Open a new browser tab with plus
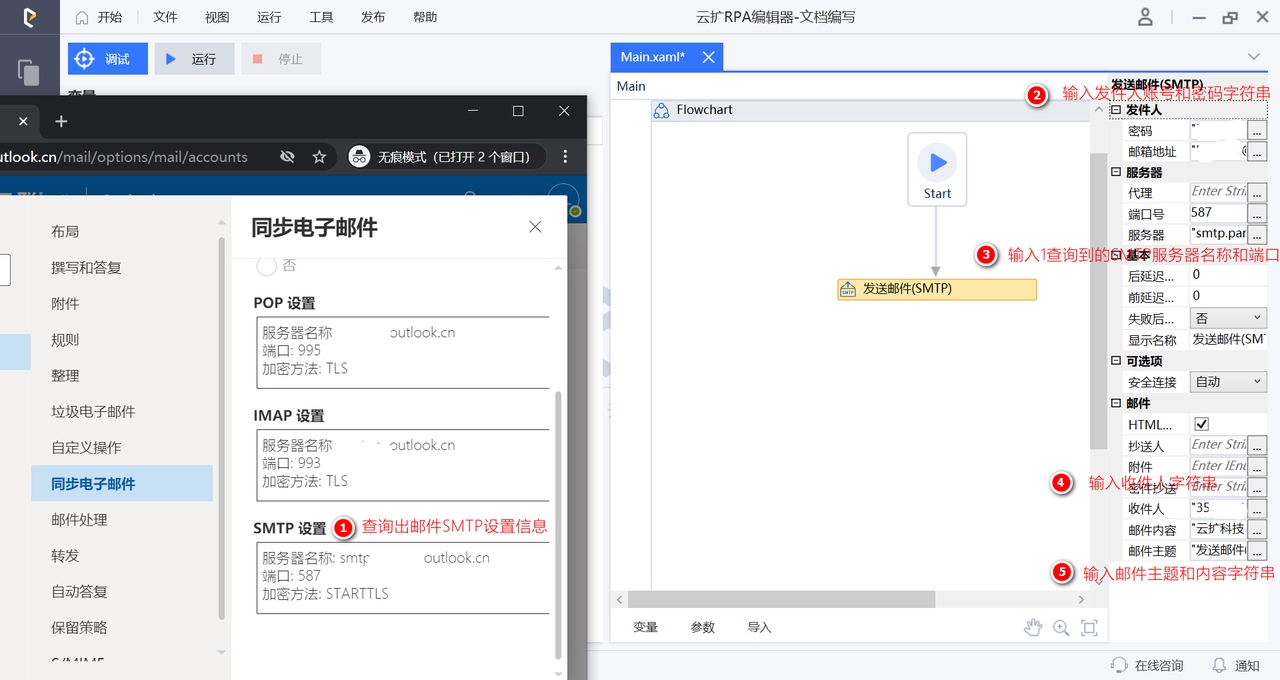 click(x=61, y=121)
